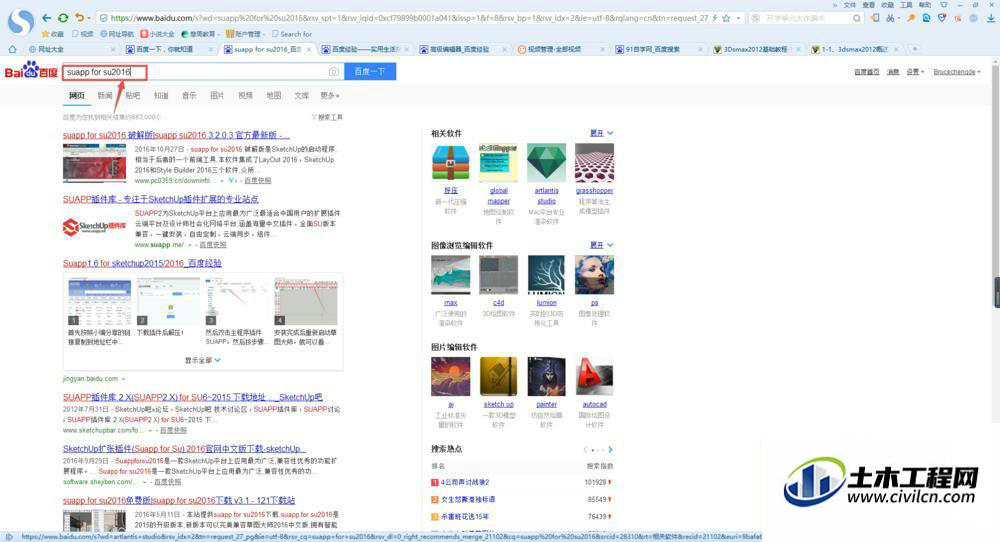The image size is (1000, 542).
Task: Click the download arrow icon in toolbar
Action: click(x=990, y=18)
